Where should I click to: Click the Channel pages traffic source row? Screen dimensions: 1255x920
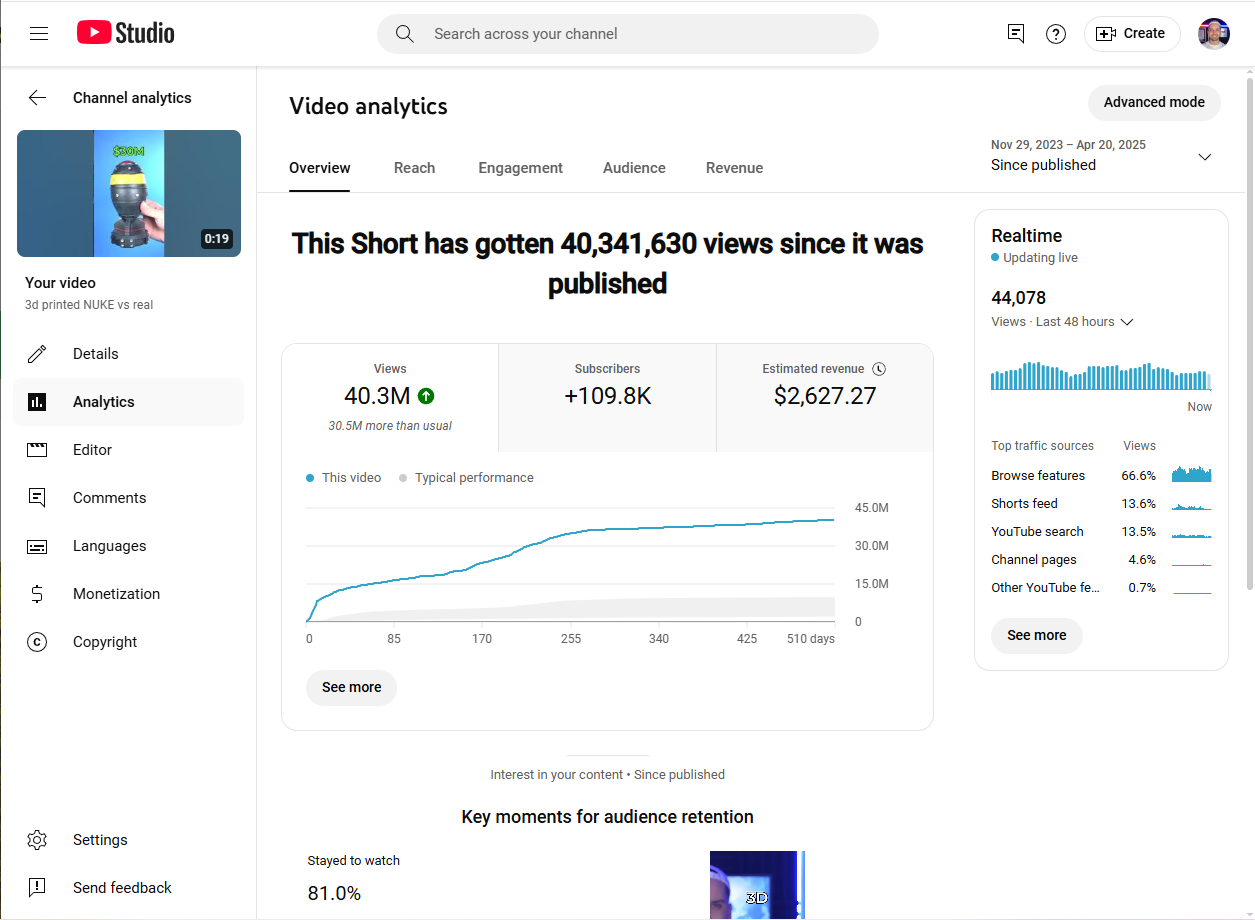1101,560
